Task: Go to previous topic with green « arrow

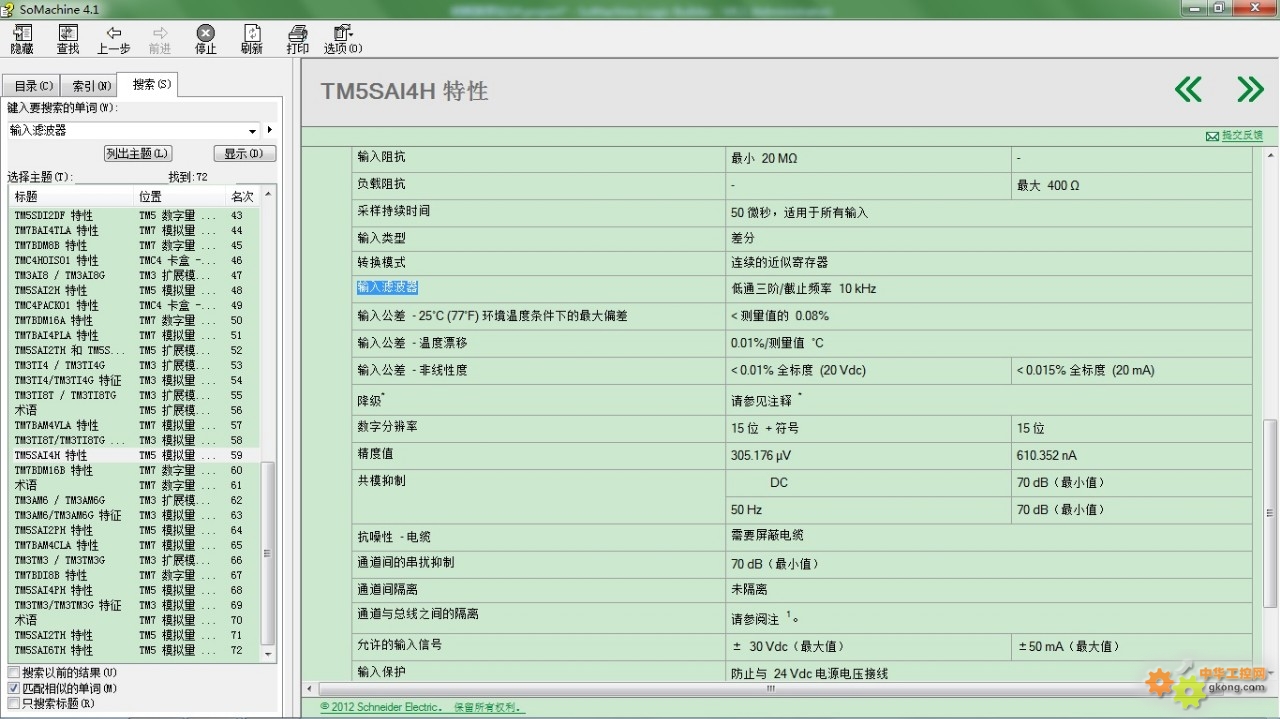Action: click(1188, 90)
